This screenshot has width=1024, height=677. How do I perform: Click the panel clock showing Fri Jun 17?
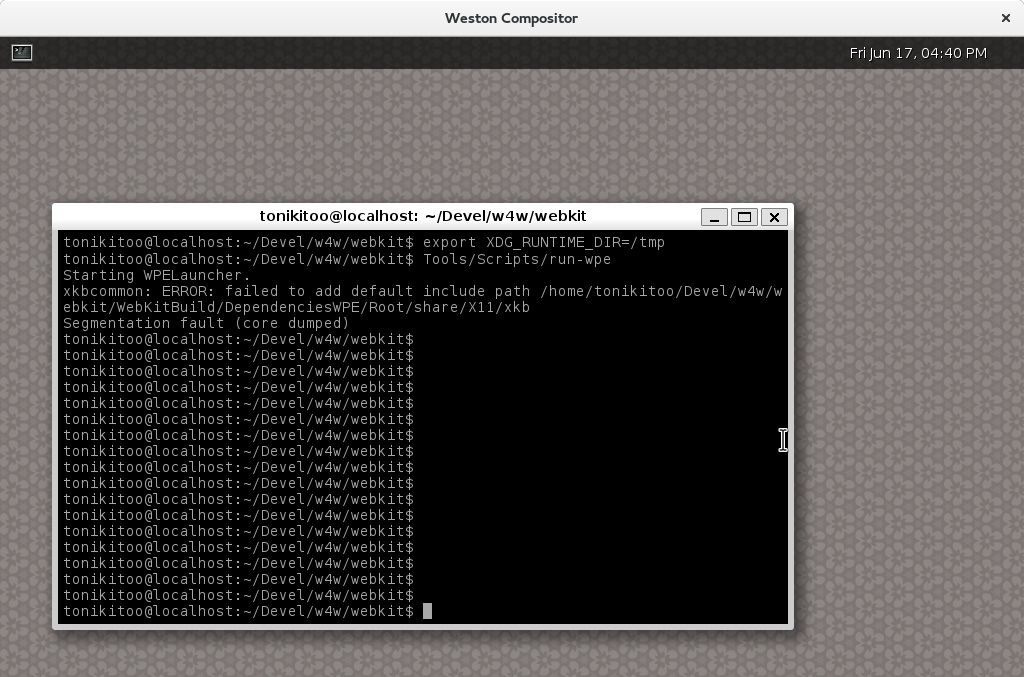pos(918,53)
